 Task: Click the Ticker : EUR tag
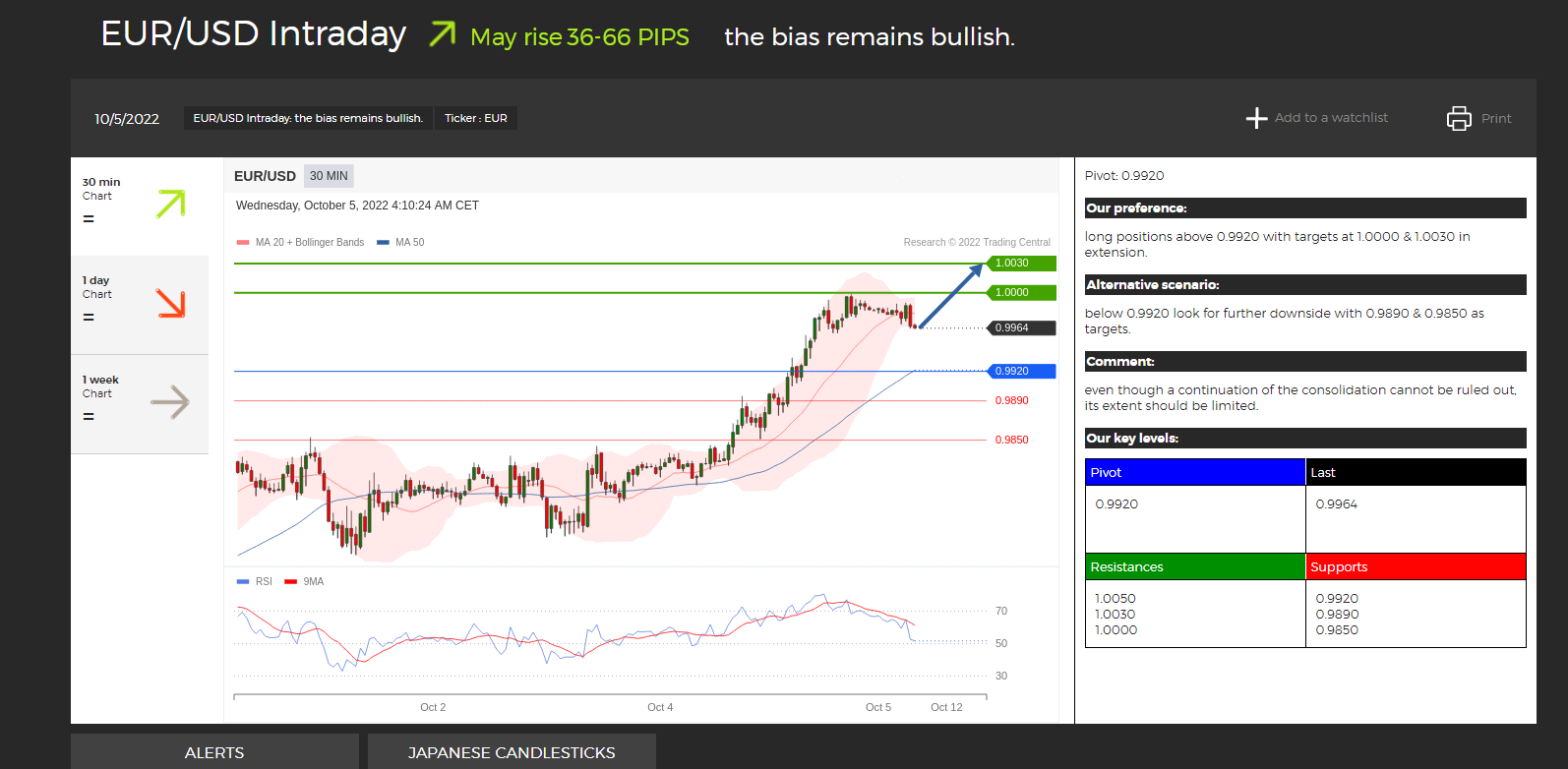(476, 118)
